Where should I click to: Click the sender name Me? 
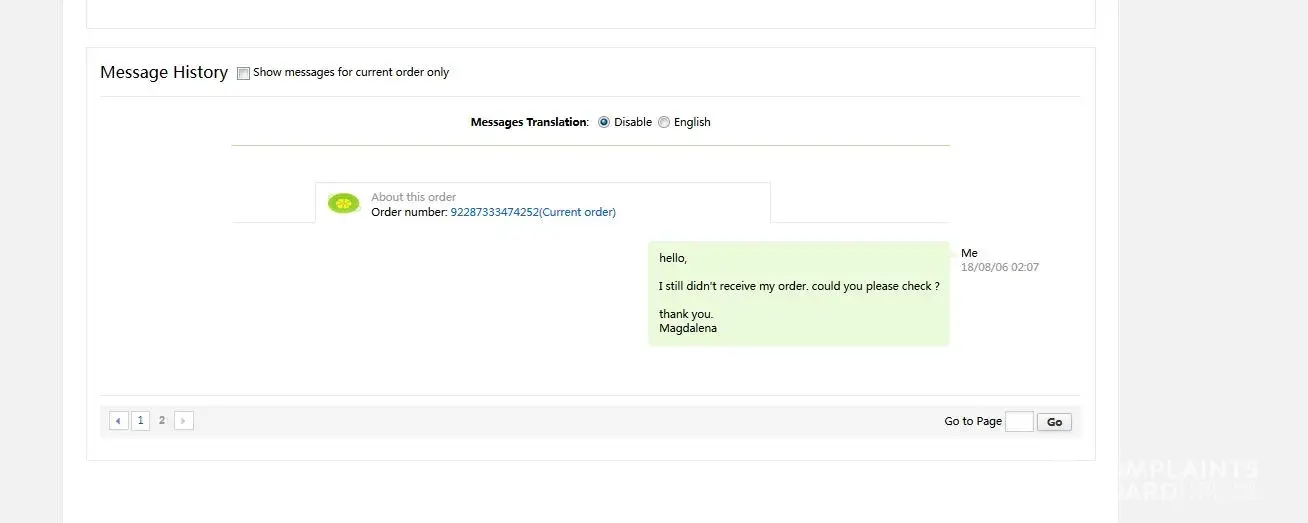click(969, 253)
